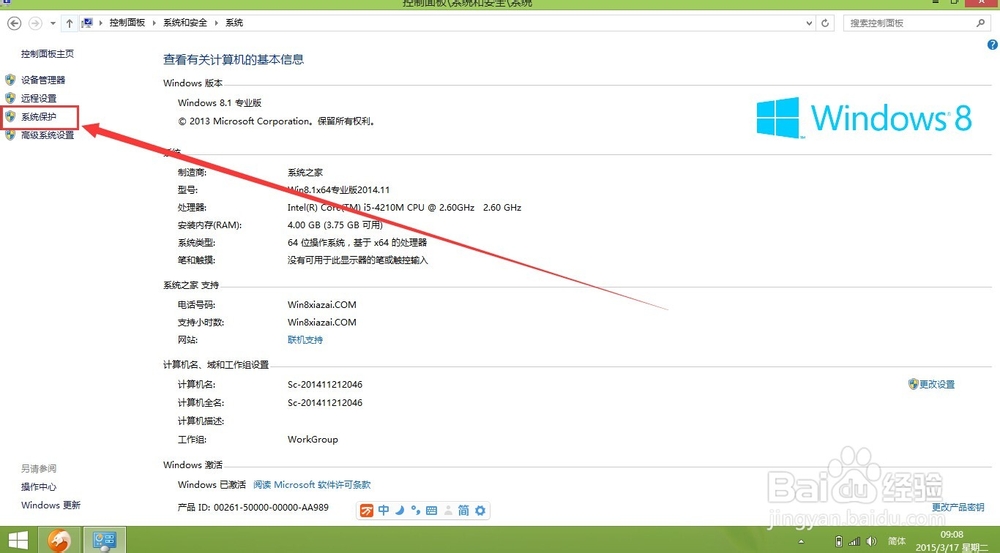The image size is (1000, 553).
Task: Open 系统保护 from the sidebar
Action: click(x=38, y=117)
